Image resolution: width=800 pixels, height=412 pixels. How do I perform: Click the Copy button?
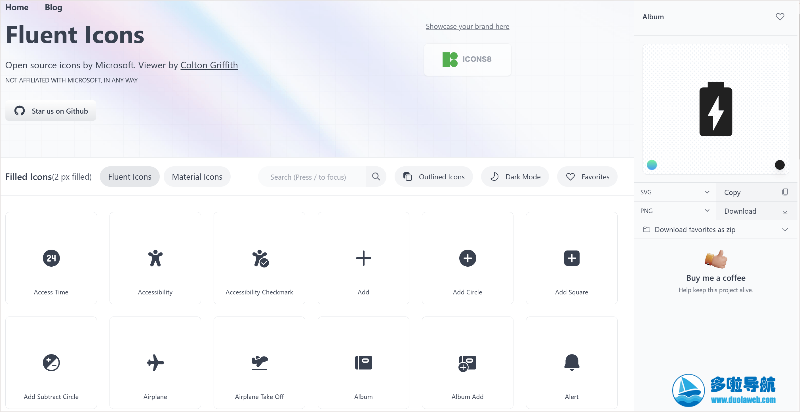pos(757,192)
